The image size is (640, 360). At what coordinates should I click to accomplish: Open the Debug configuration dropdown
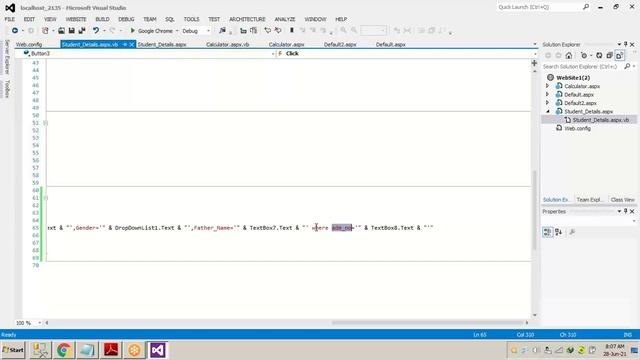(x=208, y=31)
